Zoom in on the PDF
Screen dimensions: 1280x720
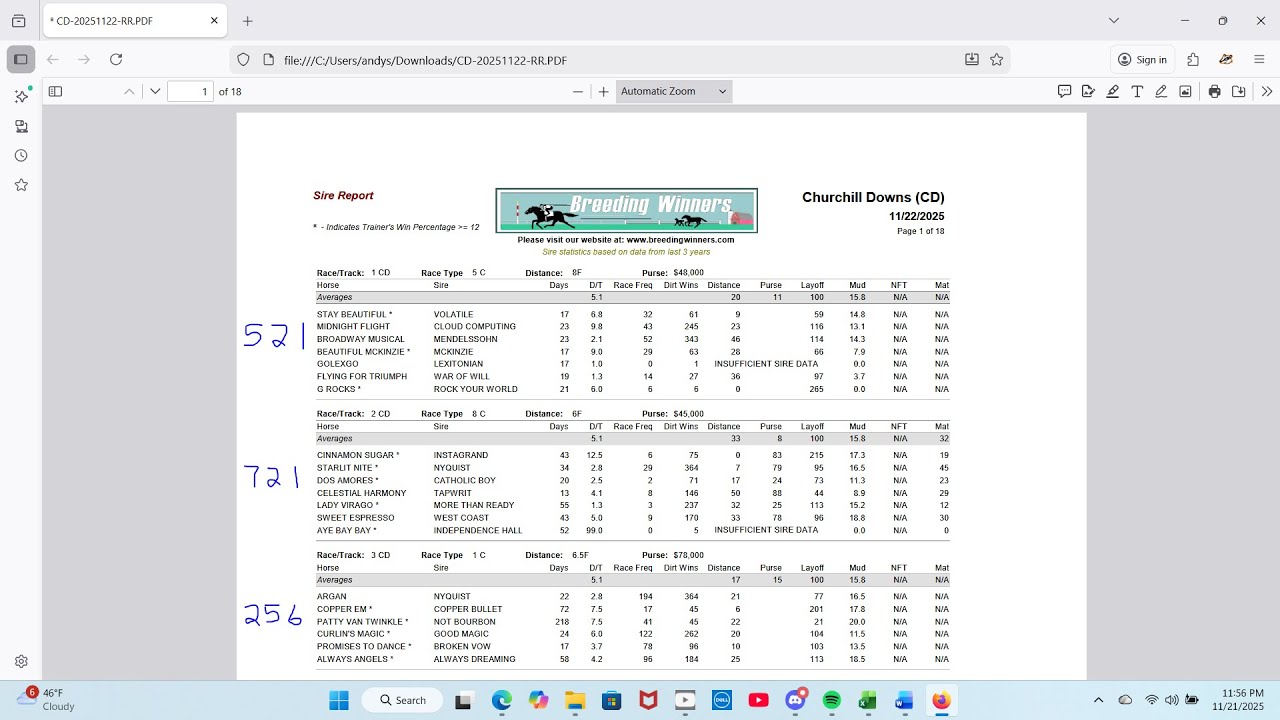pyautogui.click(x=603, y=91)
